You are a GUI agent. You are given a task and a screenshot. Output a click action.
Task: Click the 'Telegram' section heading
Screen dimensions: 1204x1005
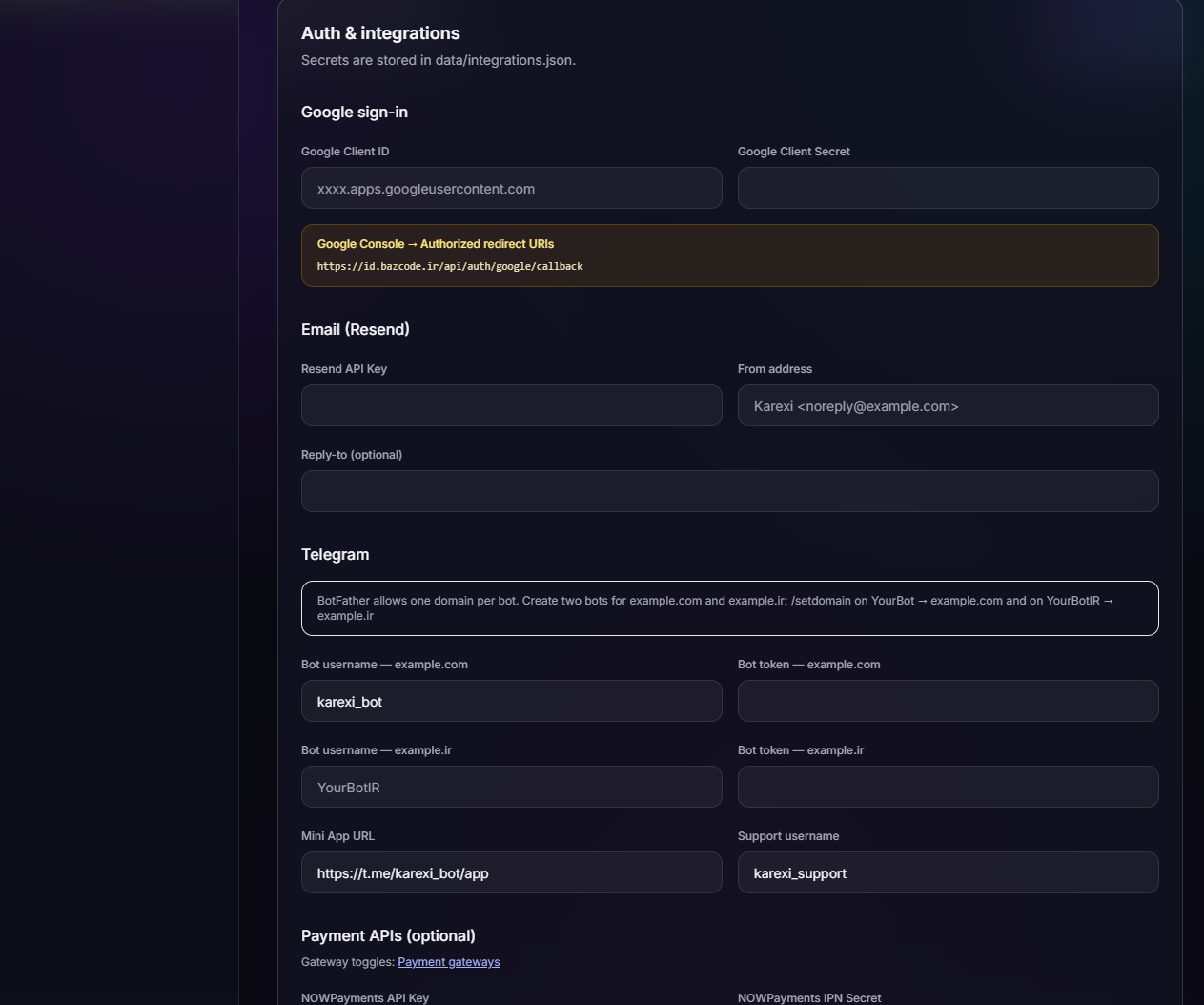point(335,554)
